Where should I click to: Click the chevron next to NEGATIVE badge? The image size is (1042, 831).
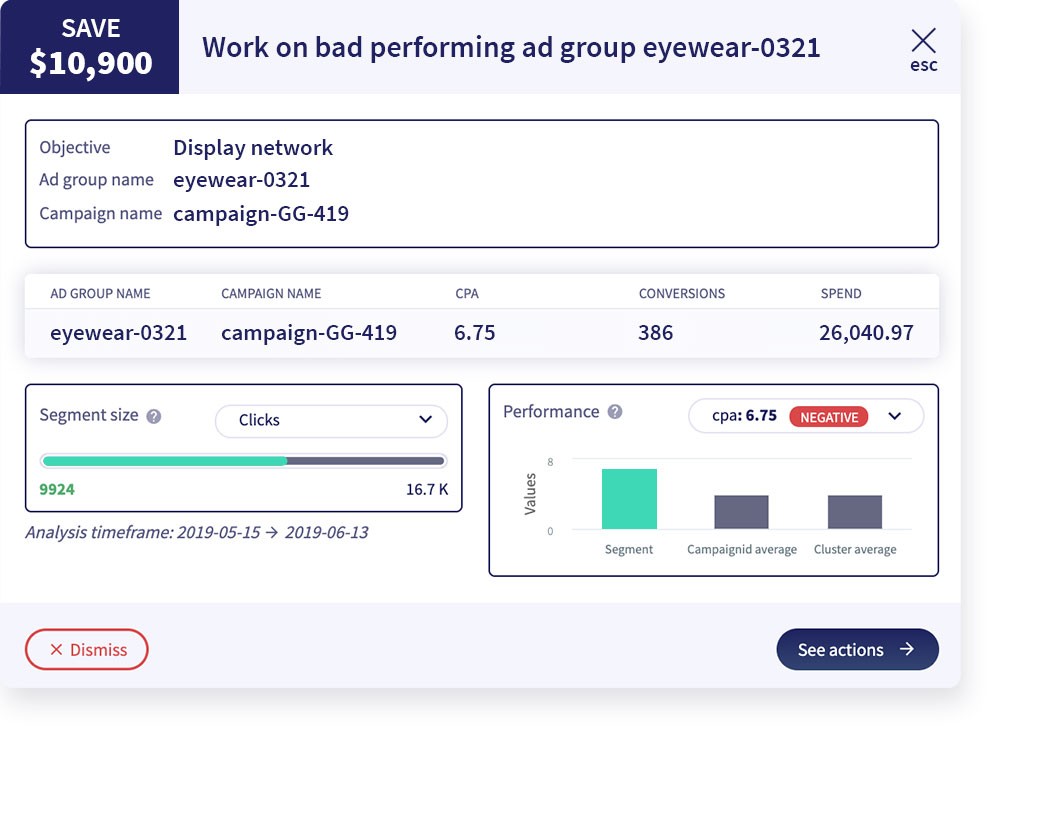coord(894,416)
